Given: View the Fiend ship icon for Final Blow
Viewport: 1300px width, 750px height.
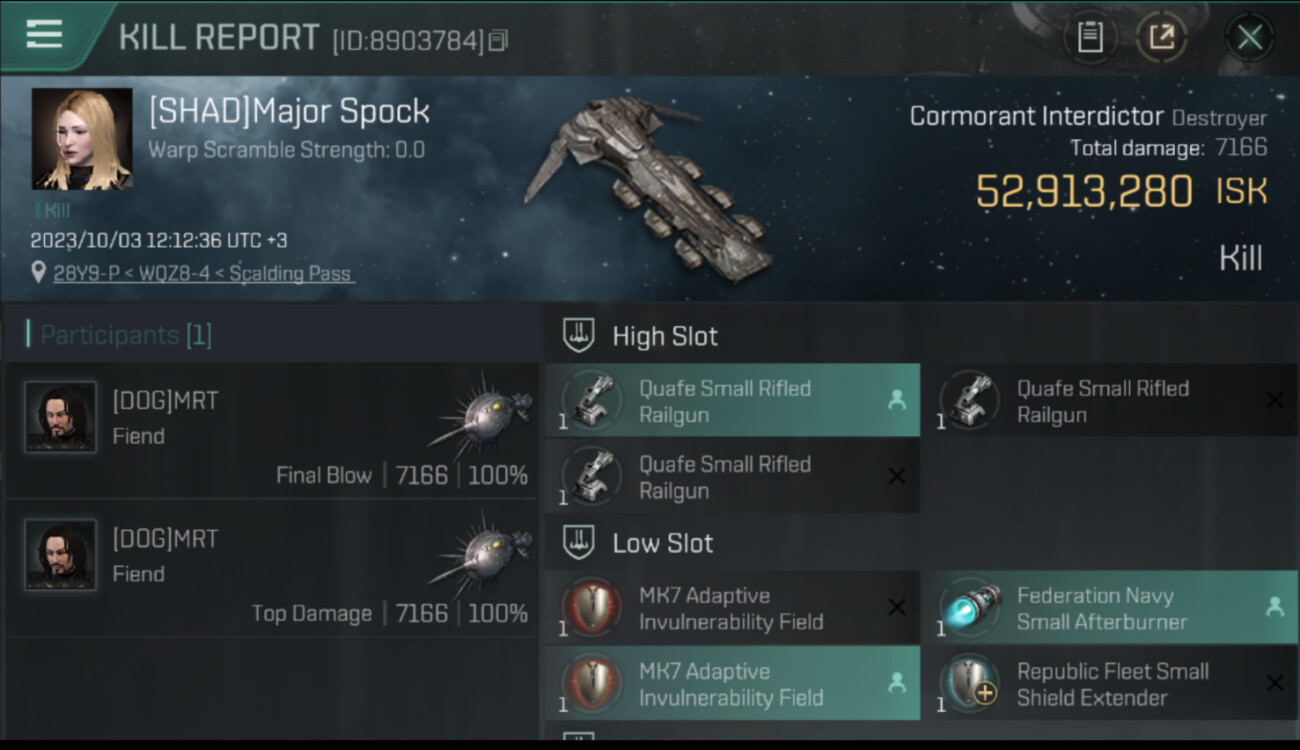Looking at the screenshot, I should coord(482,417).
